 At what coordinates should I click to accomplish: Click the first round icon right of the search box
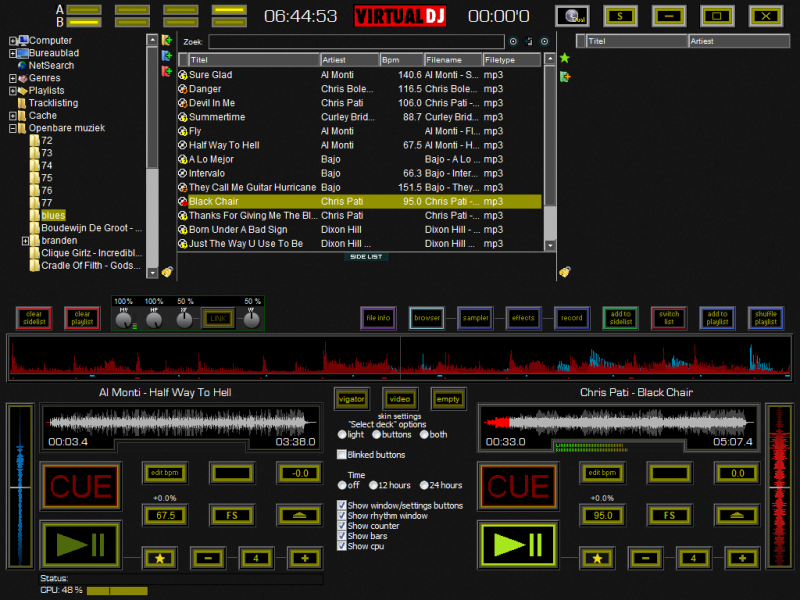point(513,42)
